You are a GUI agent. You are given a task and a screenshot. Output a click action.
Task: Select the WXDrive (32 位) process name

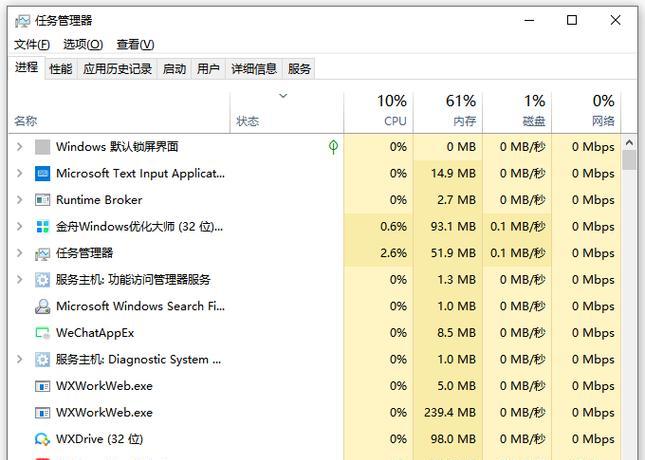pyautogui.click(x=100, y=439)
